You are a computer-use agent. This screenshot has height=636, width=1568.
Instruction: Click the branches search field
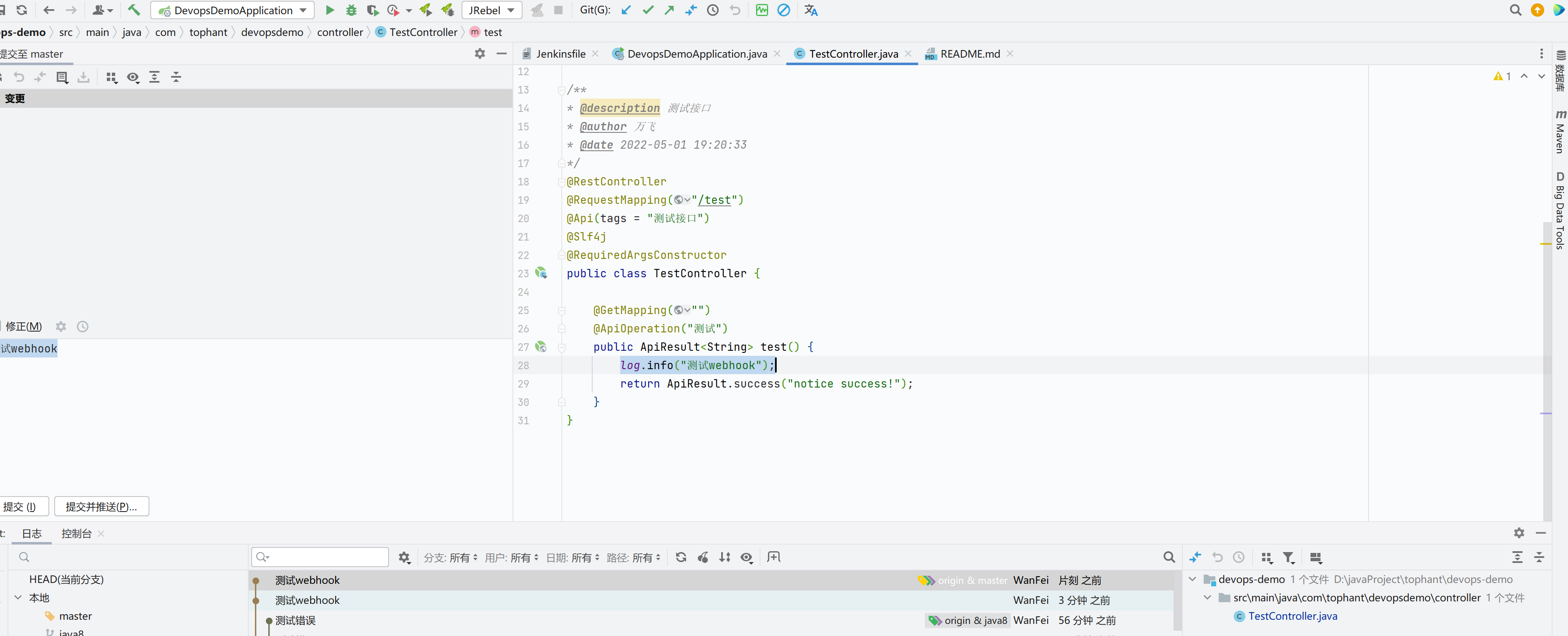tap(128, 557)
